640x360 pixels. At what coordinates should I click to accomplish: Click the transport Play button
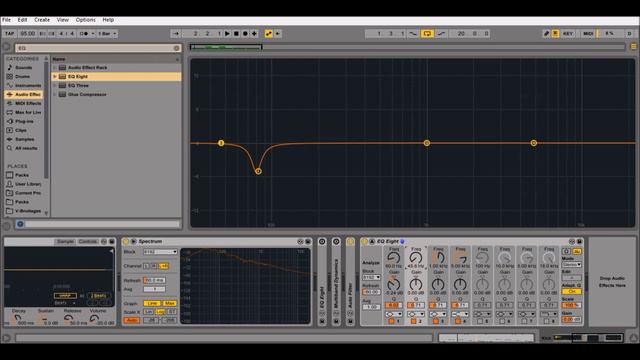227,33
